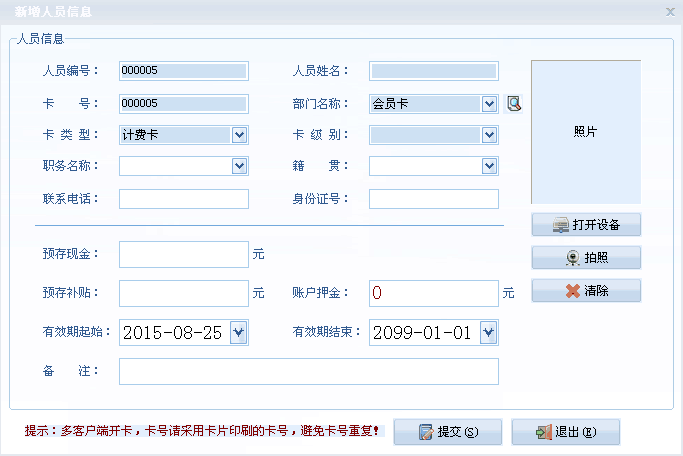Exit the dialog with 退出(E)
683x456 pixels.
[x=565, y=432]
